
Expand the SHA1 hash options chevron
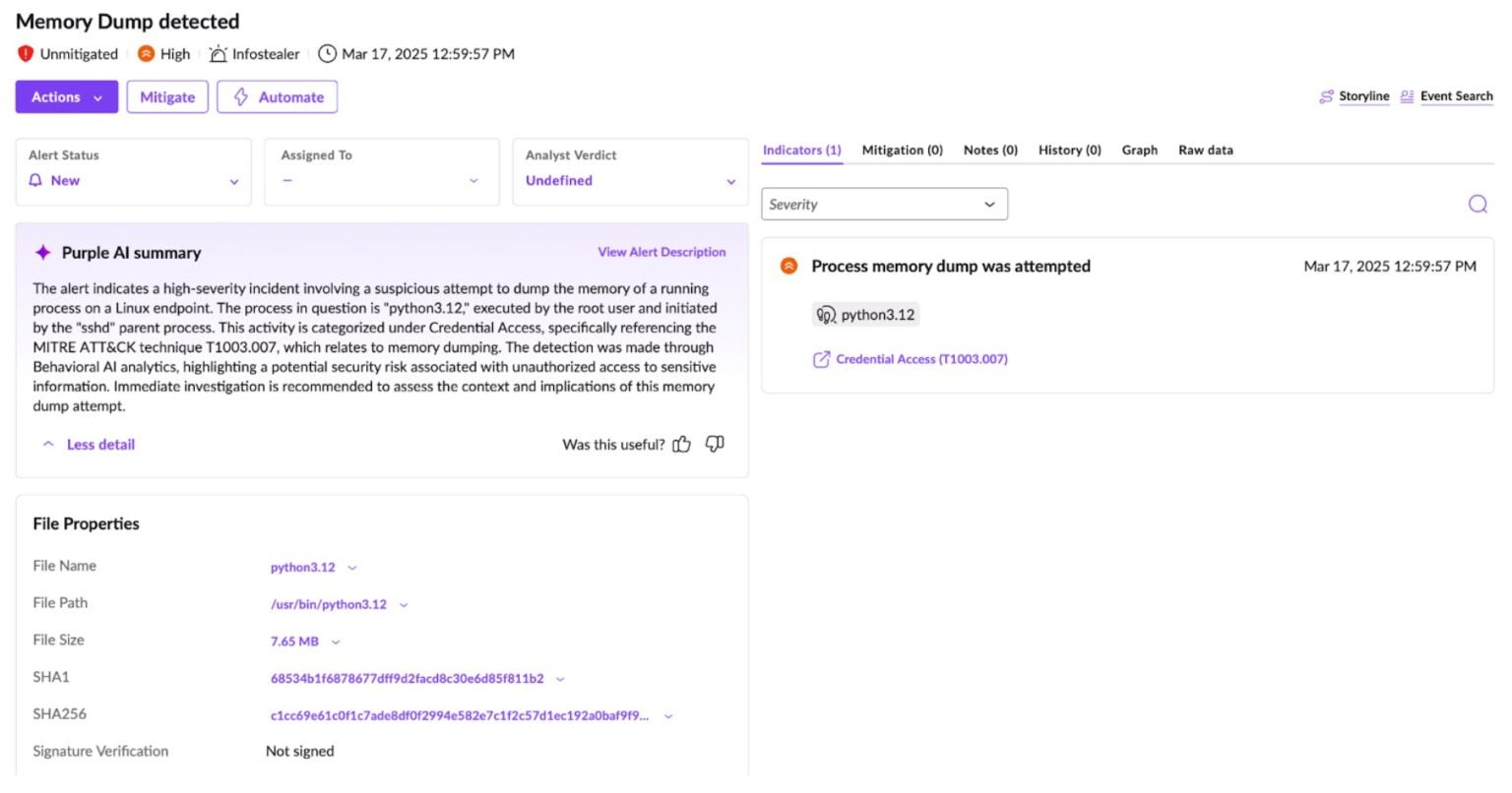[x=560, y=679]
